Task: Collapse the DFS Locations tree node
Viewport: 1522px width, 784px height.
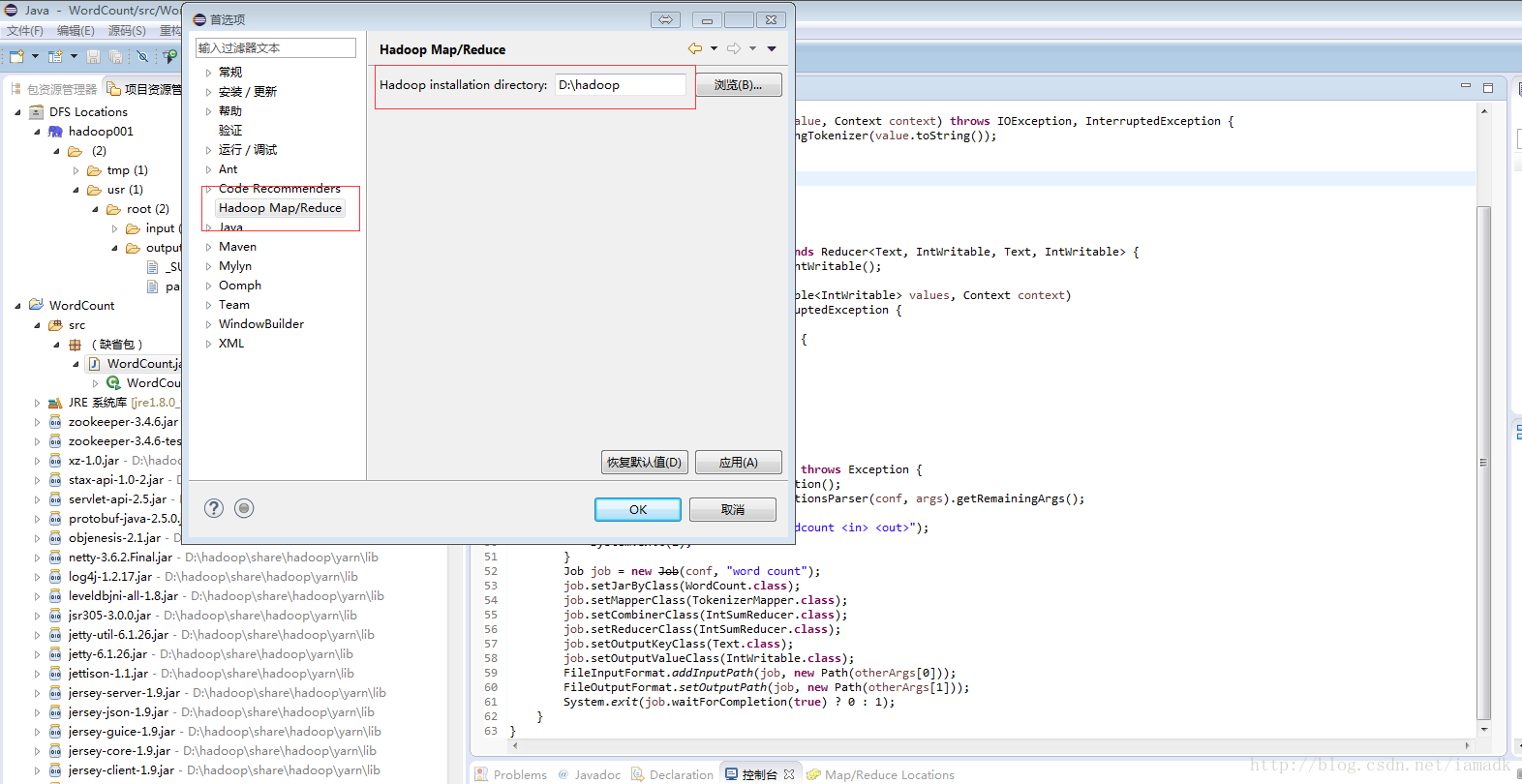Action: (17, 112)
